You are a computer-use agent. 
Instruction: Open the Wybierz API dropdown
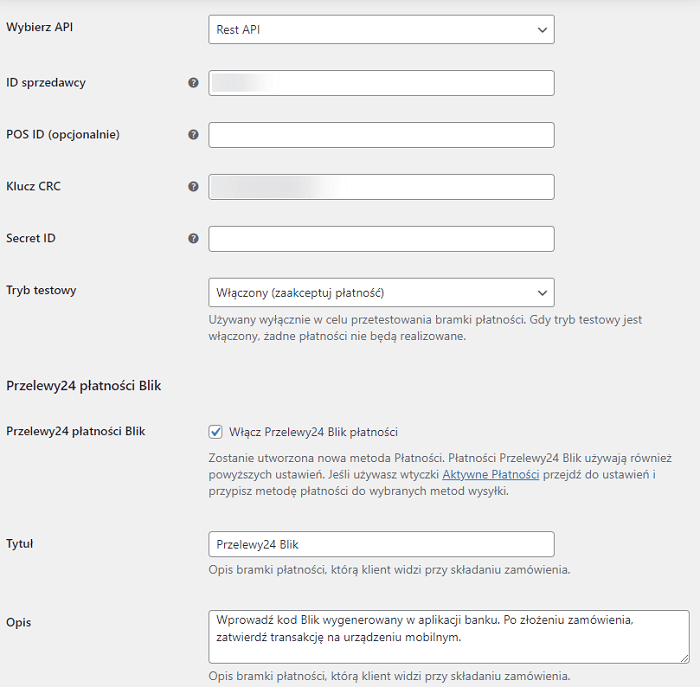click(x=381, y=29)
